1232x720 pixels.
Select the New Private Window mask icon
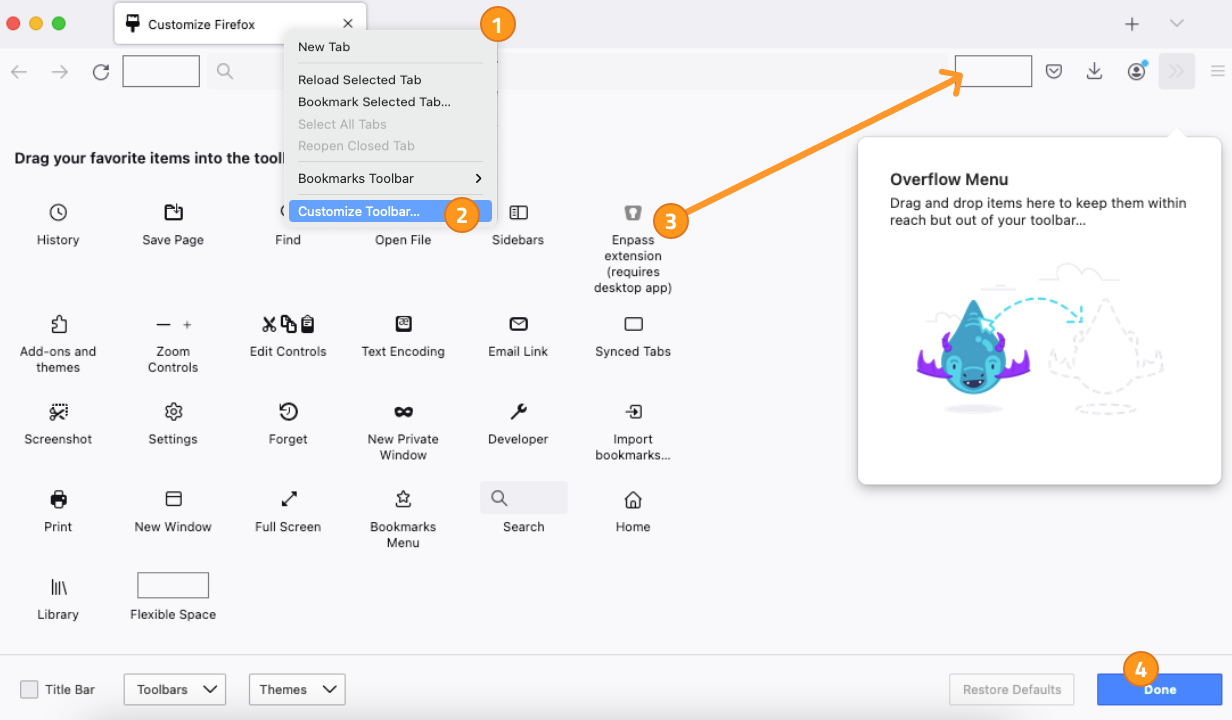[x=403, y=412]
